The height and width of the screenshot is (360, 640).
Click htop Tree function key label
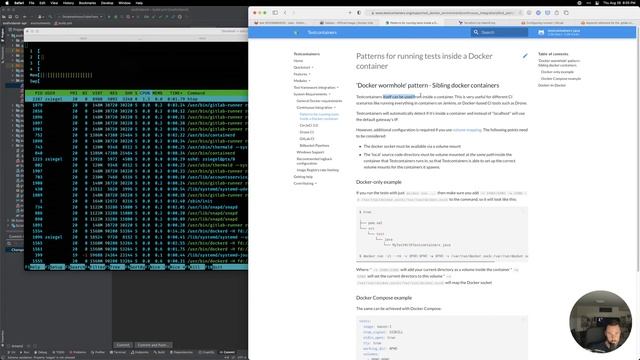click(x=118, y=267)
